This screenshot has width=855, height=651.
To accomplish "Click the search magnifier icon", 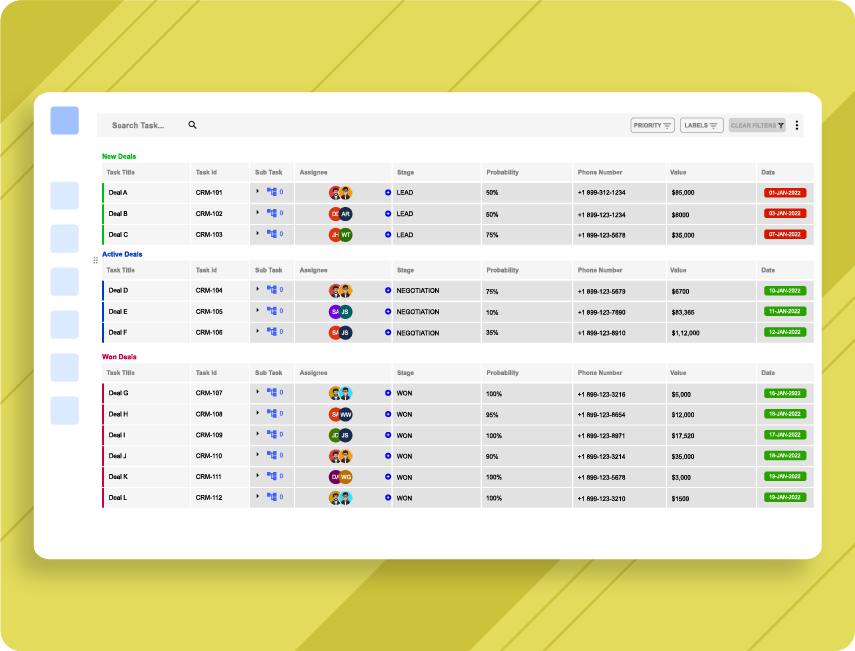I will (192, 125).
